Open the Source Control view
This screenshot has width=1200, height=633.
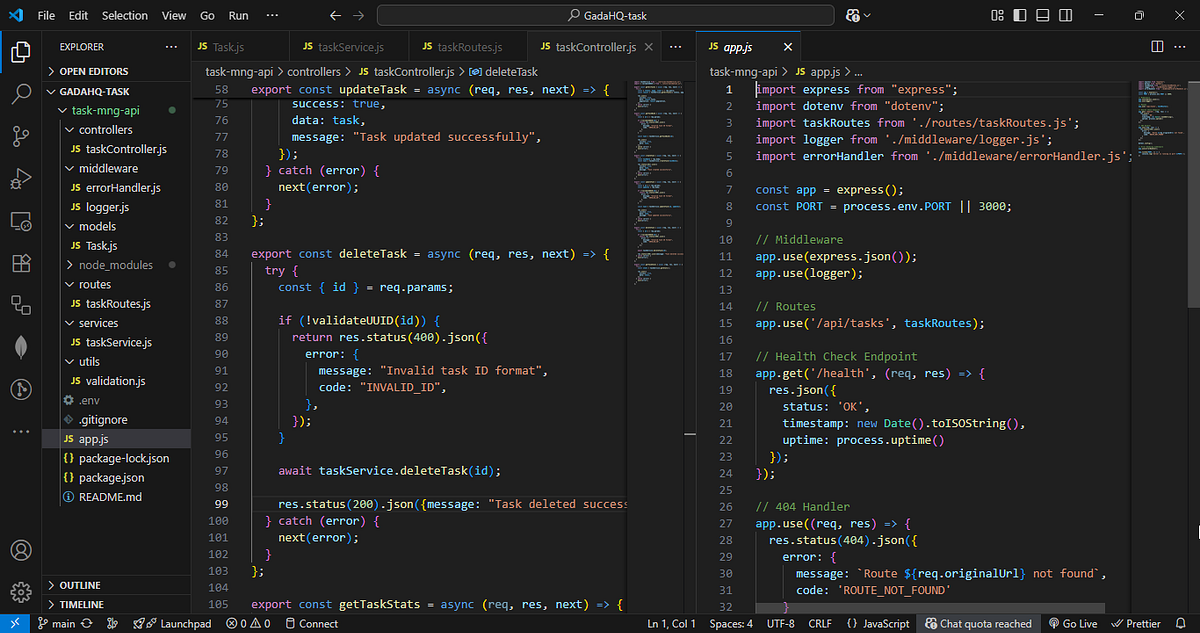[21, 137]
